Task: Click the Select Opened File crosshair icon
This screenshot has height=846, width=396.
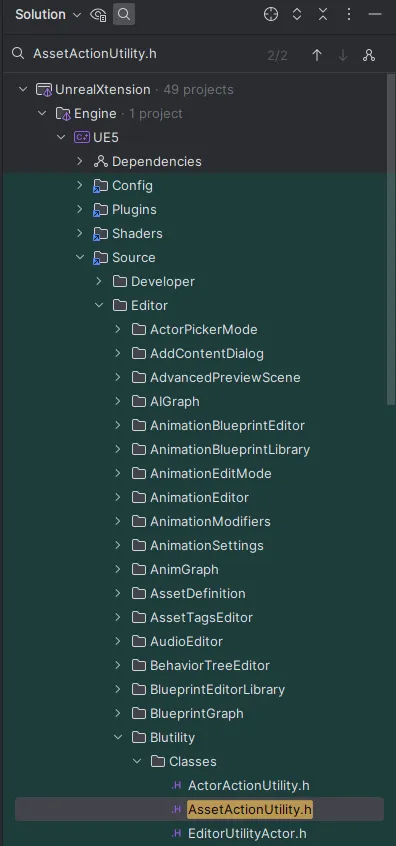Action: point(271,15)
